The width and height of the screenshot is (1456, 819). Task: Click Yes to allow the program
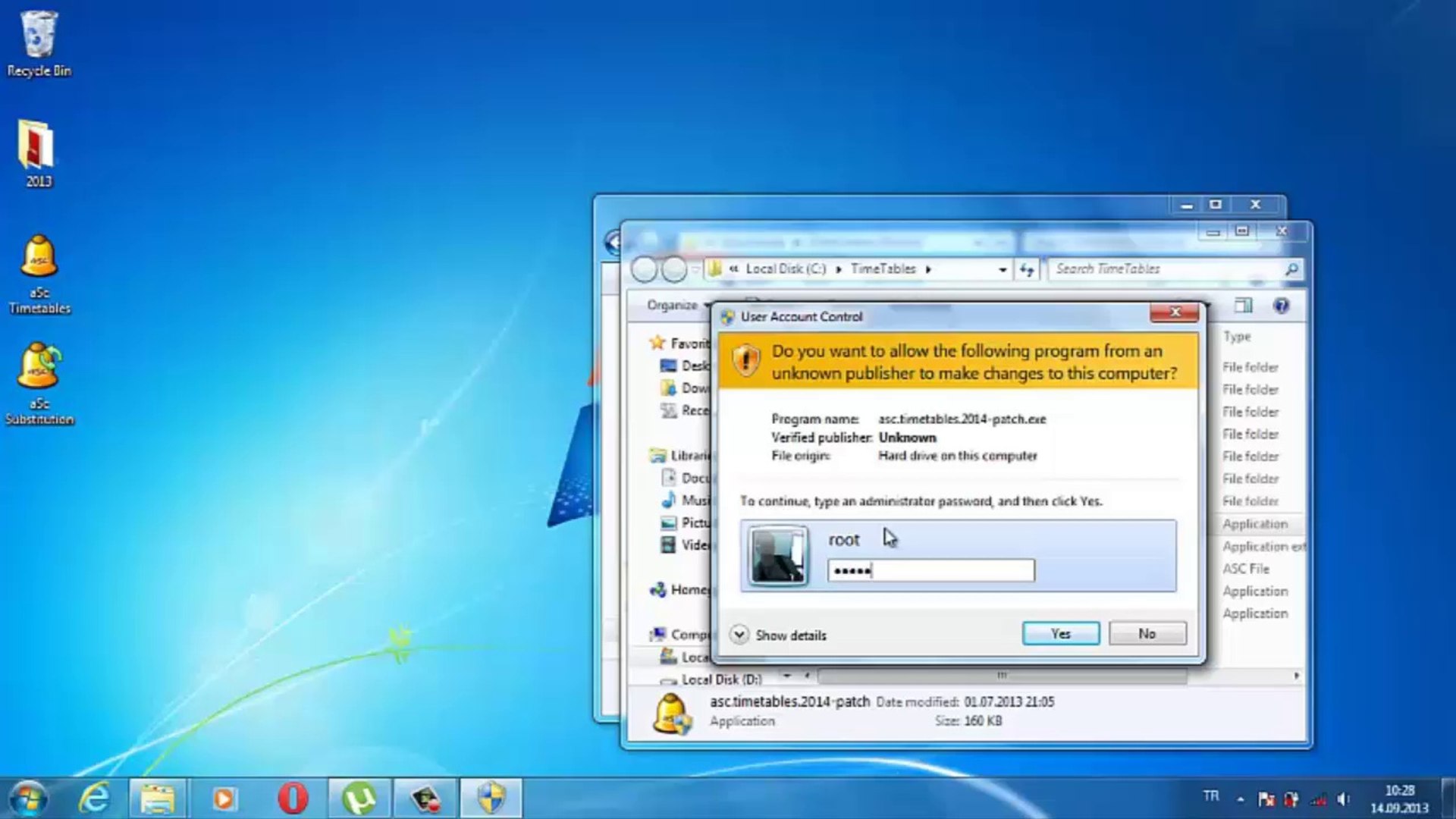pyautogui.click(x=1060, y=633)
